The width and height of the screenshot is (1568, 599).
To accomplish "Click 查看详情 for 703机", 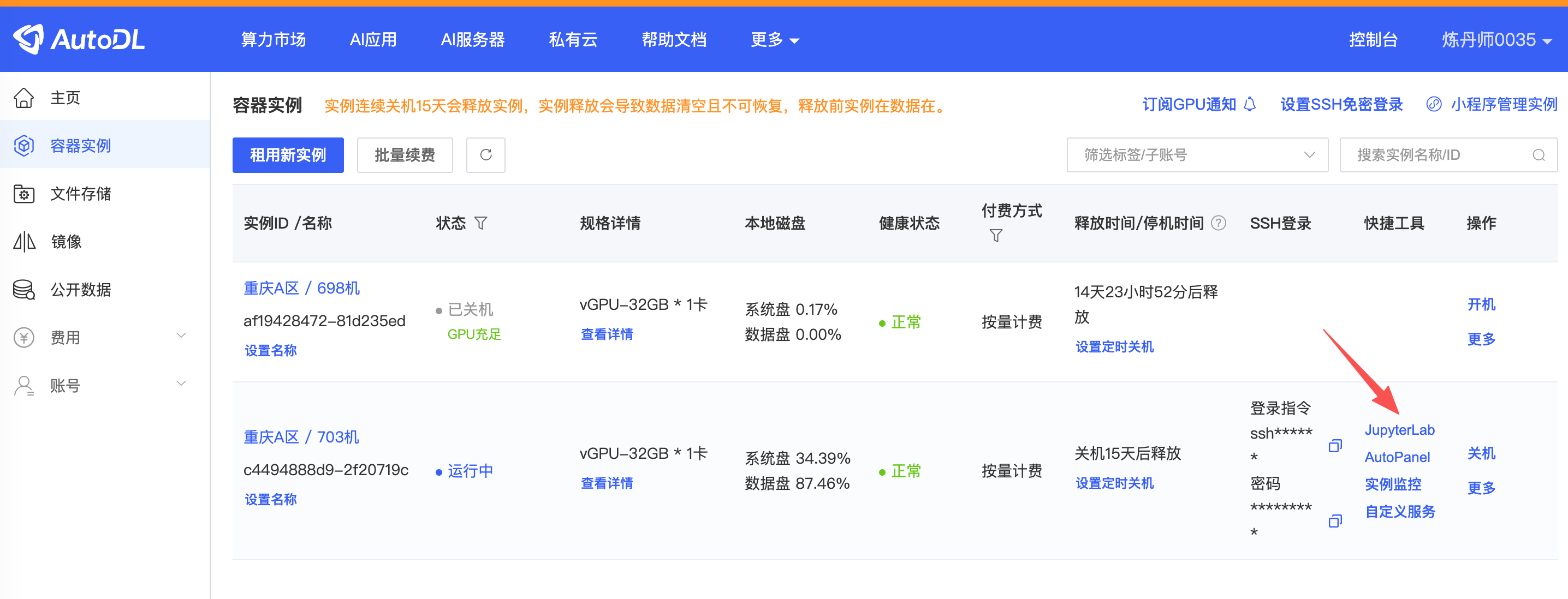I will tap(607, 483).
